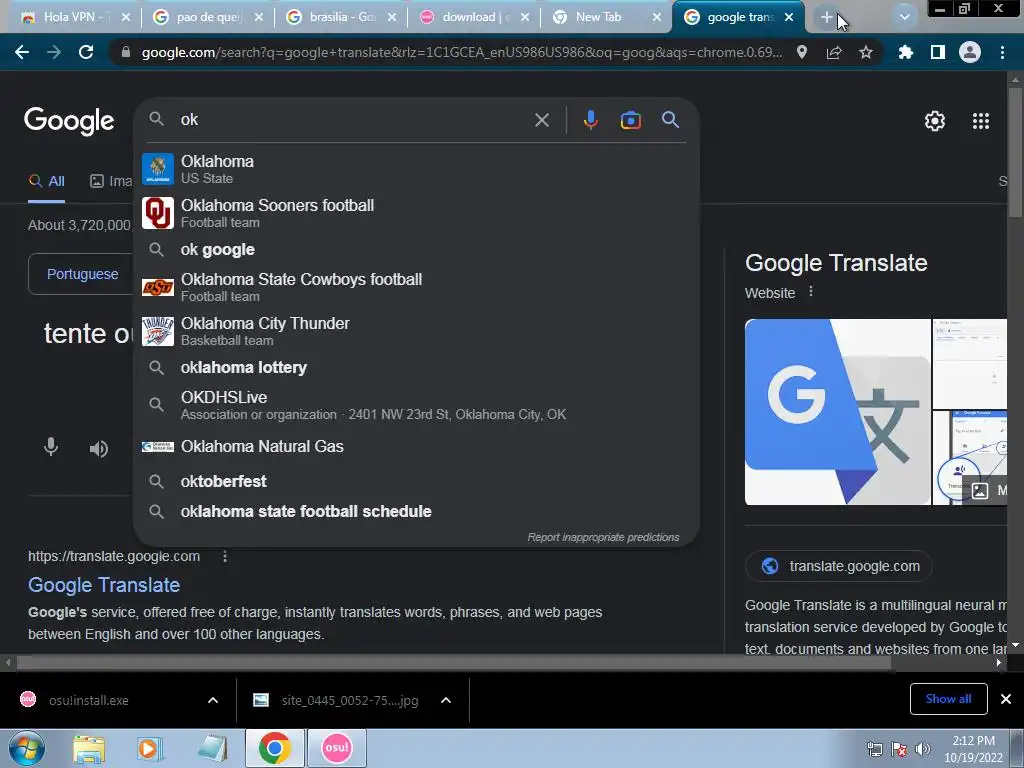Click the translate.google.com chip button
1024x768 pixels.
coord(839,566)
